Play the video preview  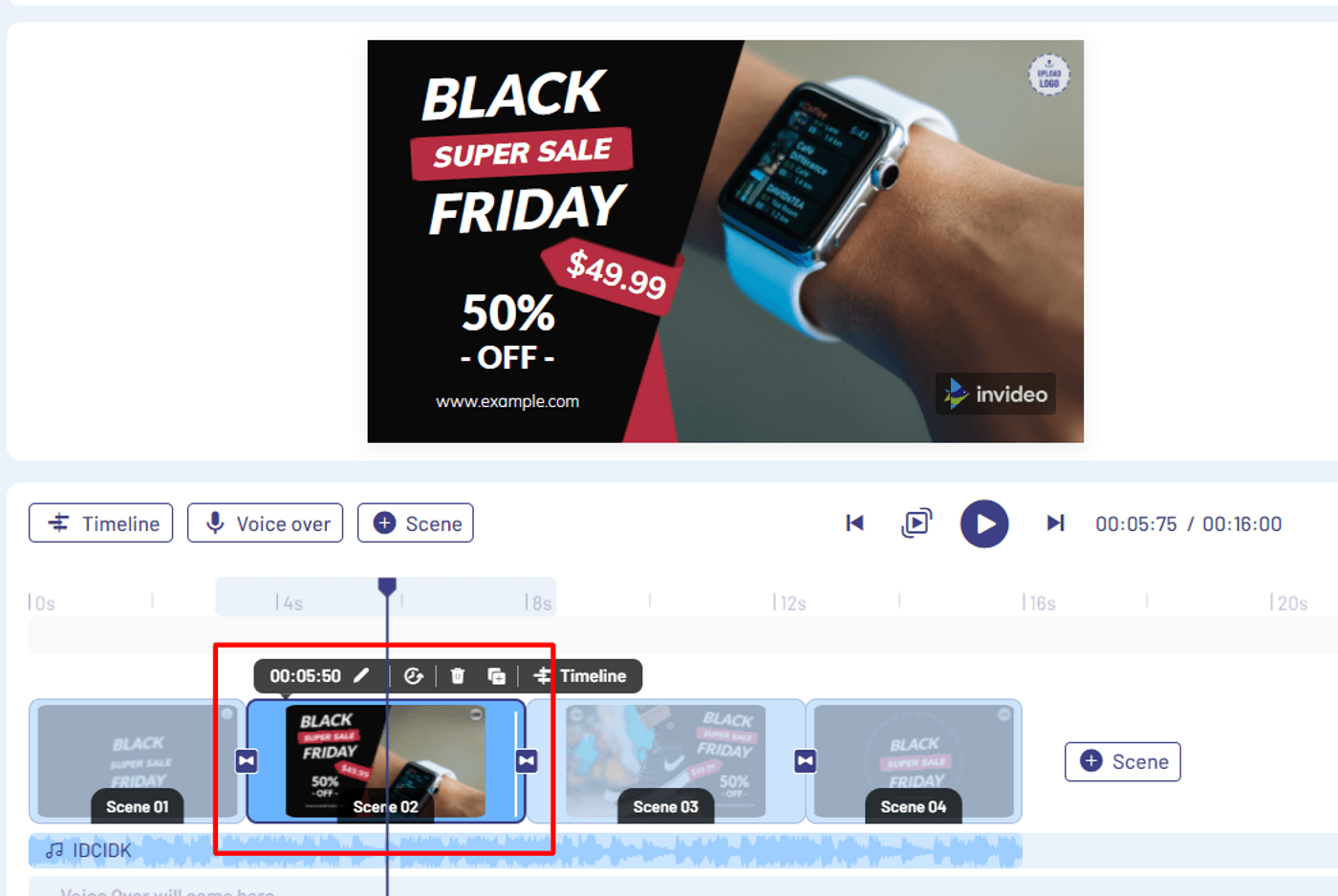(984, 523)
